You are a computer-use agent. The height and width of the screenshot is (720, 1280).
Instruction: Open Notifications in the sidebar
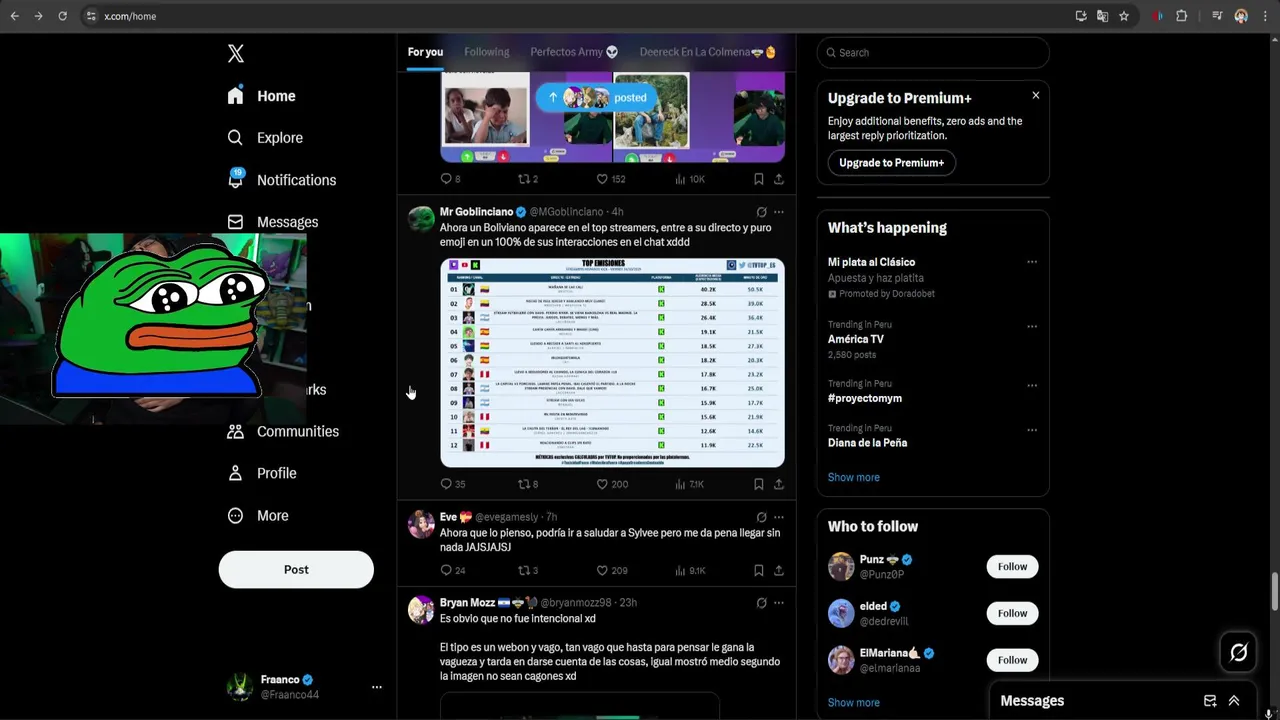tap(281, 180)
